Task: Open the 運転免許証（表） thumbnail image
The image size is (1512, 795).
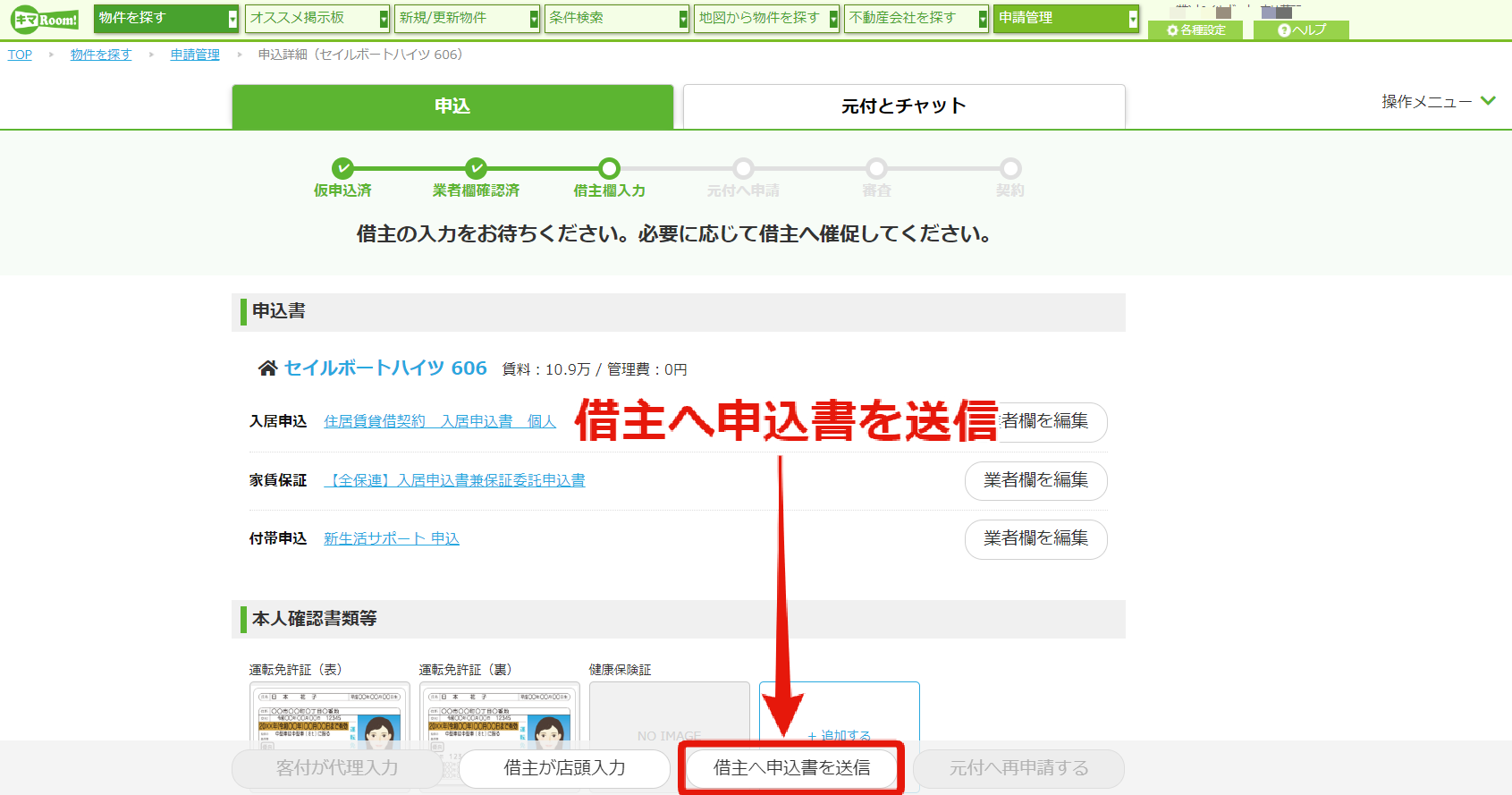Action: click(330, 715)
